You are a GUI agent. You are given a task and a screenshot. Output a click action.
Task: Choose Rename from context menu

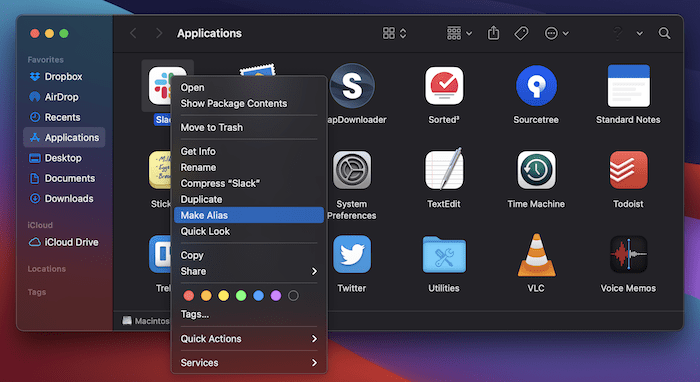(249, 167)
